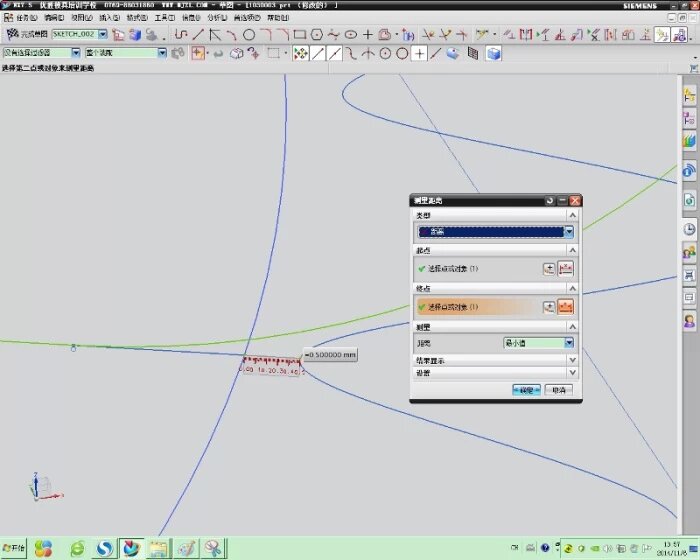The height and width of the screenshot is (560, 700).
Task: Expand the Settings section
Action: [572, 372]
